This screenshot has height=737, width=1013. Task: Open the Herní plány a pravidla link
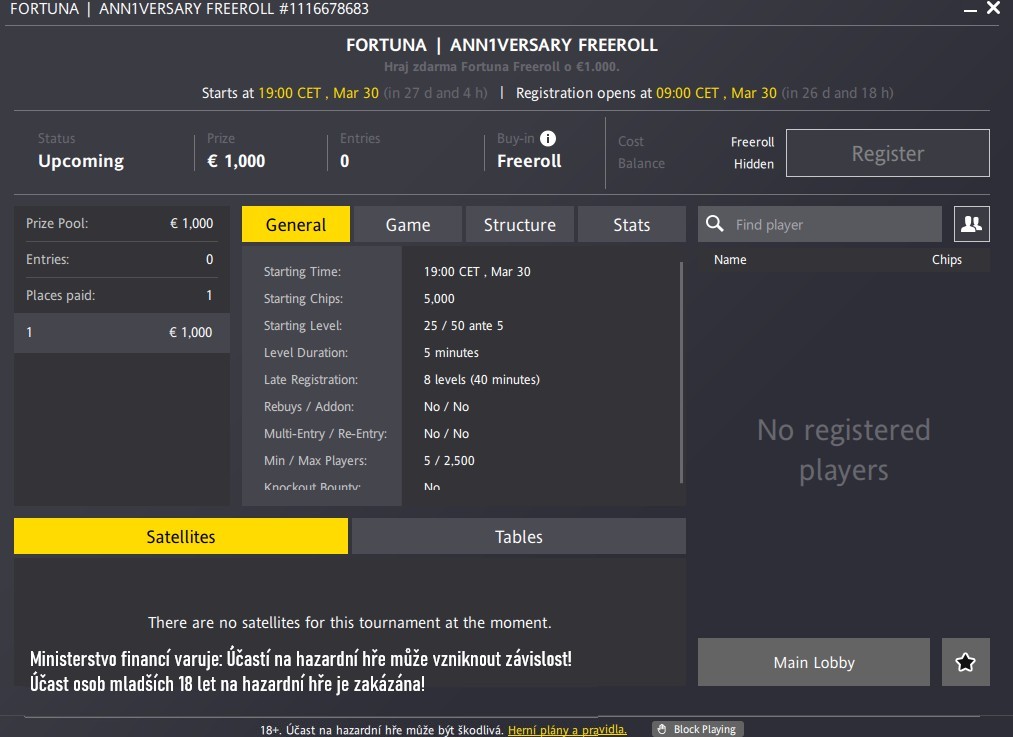point(567,730)
